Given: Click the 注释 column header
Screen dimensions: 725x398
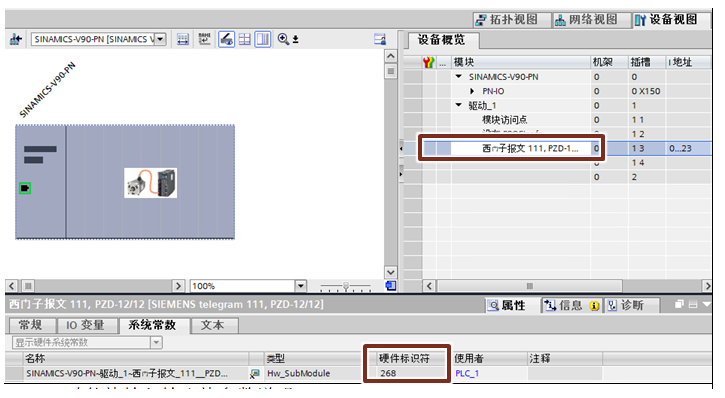Looking at the screenshot, I should (x=565, y=358).
